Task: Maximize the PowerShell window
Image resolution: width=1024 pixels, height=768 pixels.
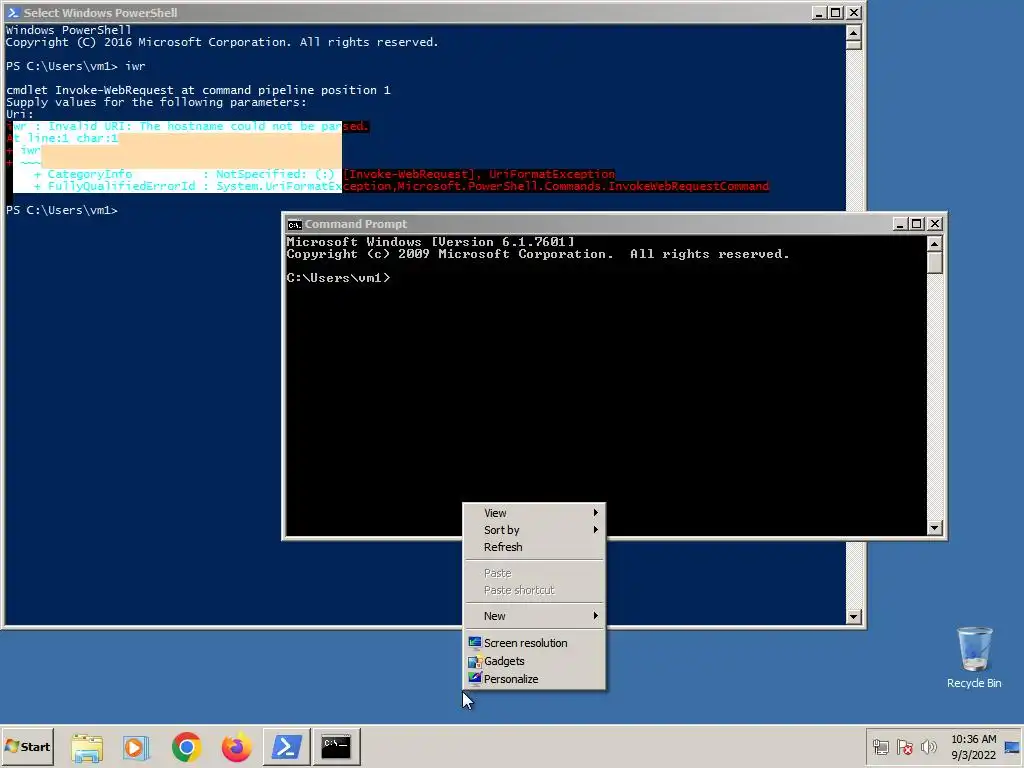Action: [x=836, y=12]
